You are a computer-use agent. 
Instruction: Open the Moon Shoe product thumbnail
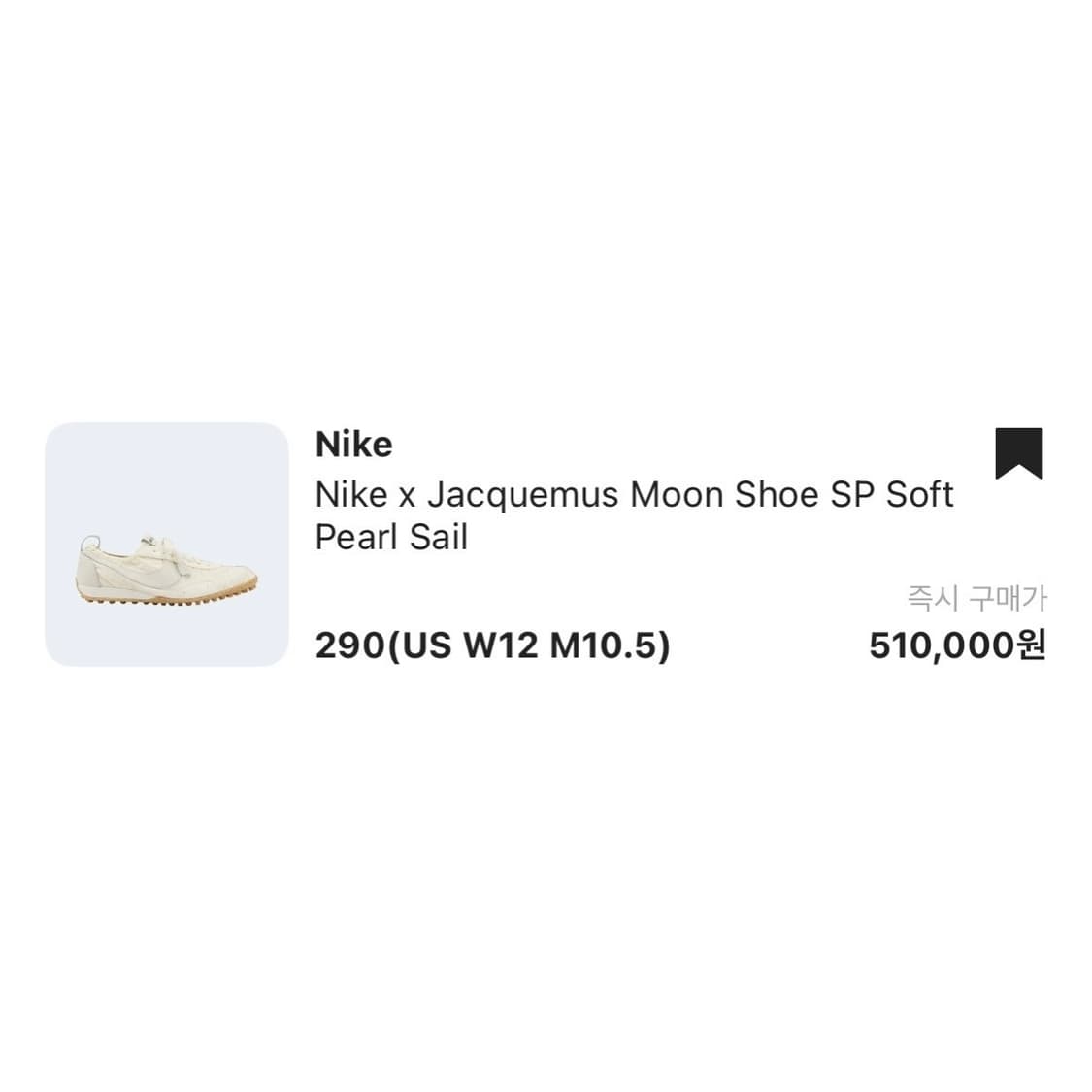(167, 545)
